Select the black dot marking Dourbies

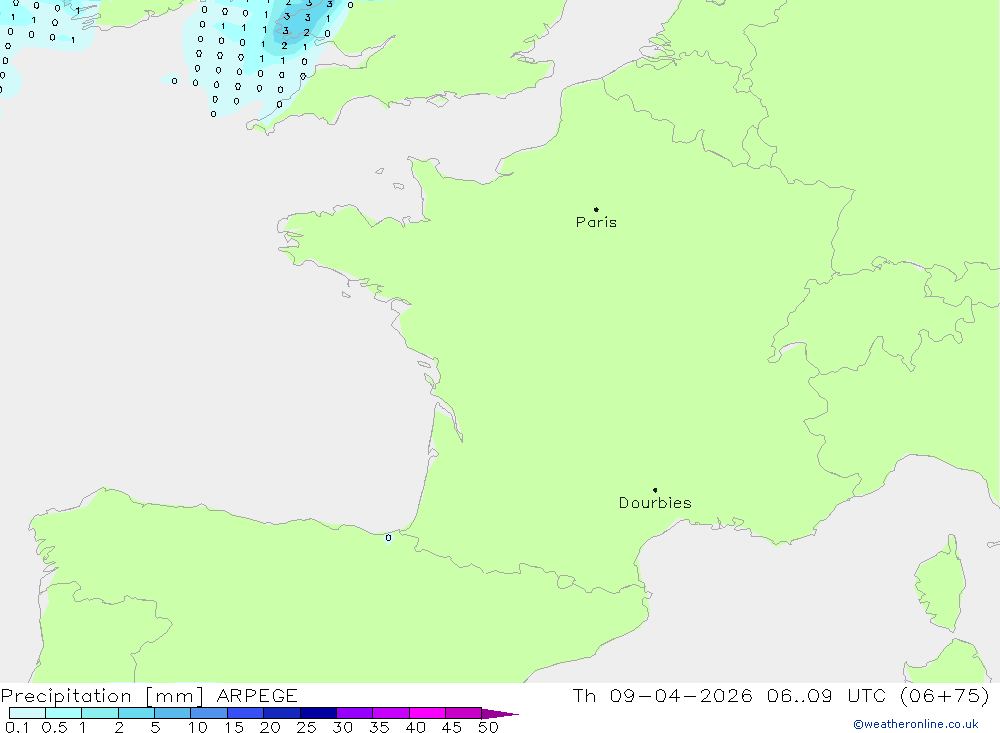click(x=655, y=490)
